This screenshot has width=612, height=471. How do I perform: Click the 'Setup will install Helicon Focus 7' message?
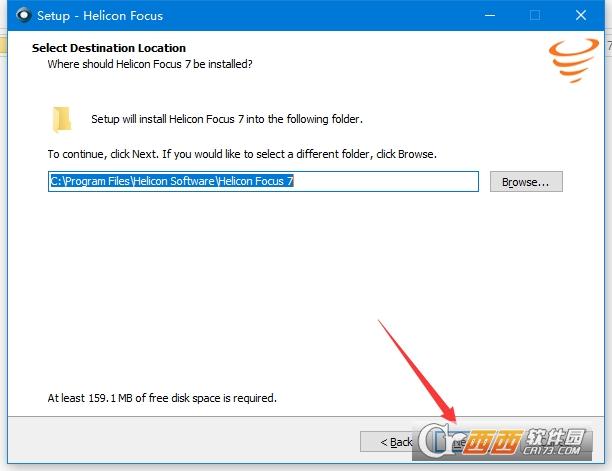(226, 119)
